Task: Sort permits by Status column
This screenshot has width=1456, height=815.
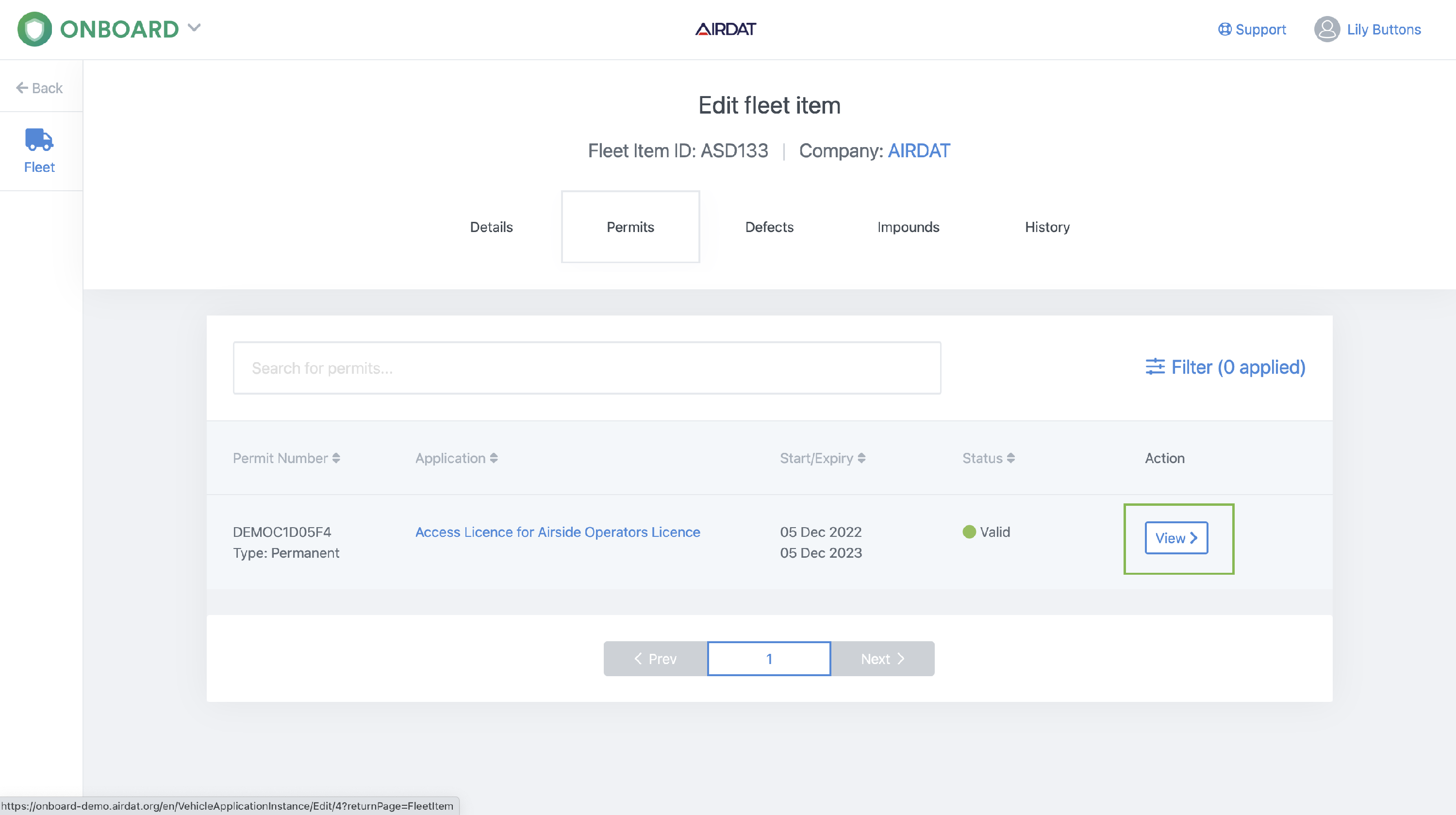Action: click(989, 458)
